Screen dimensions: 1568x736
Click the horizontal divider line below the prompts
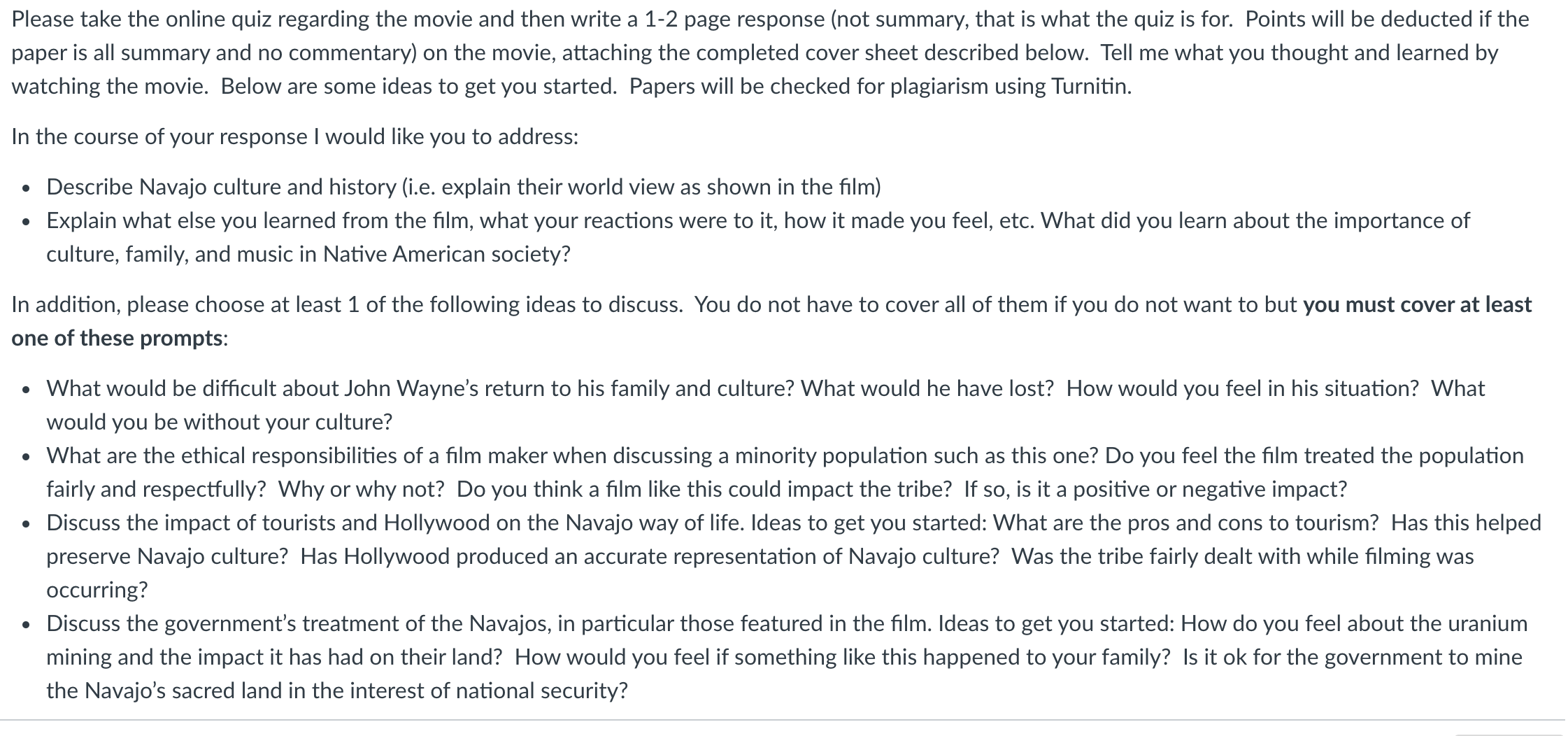[x=782, y=720]
